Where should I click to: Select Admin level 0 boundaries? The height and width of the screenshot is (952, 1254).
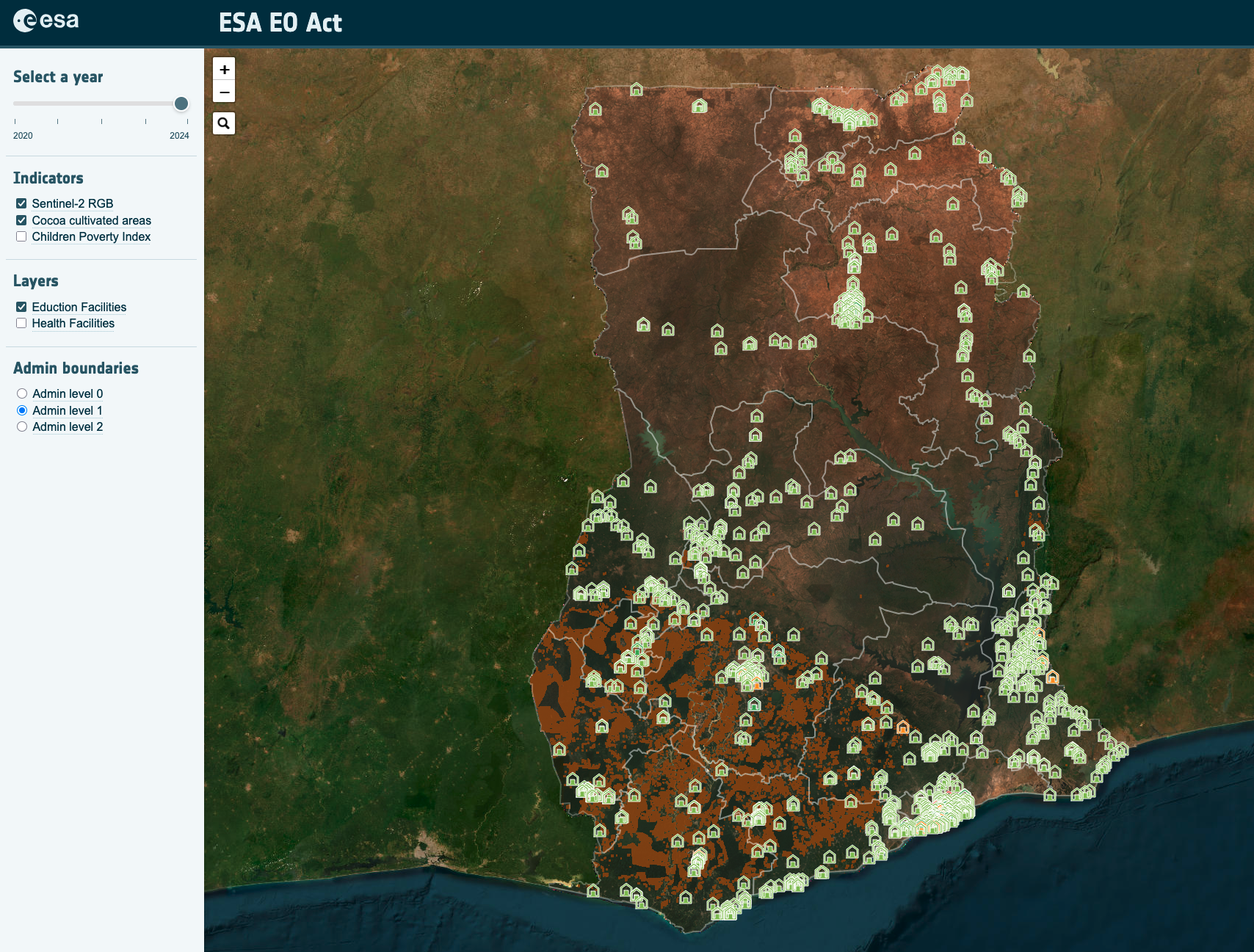(22, 393)
